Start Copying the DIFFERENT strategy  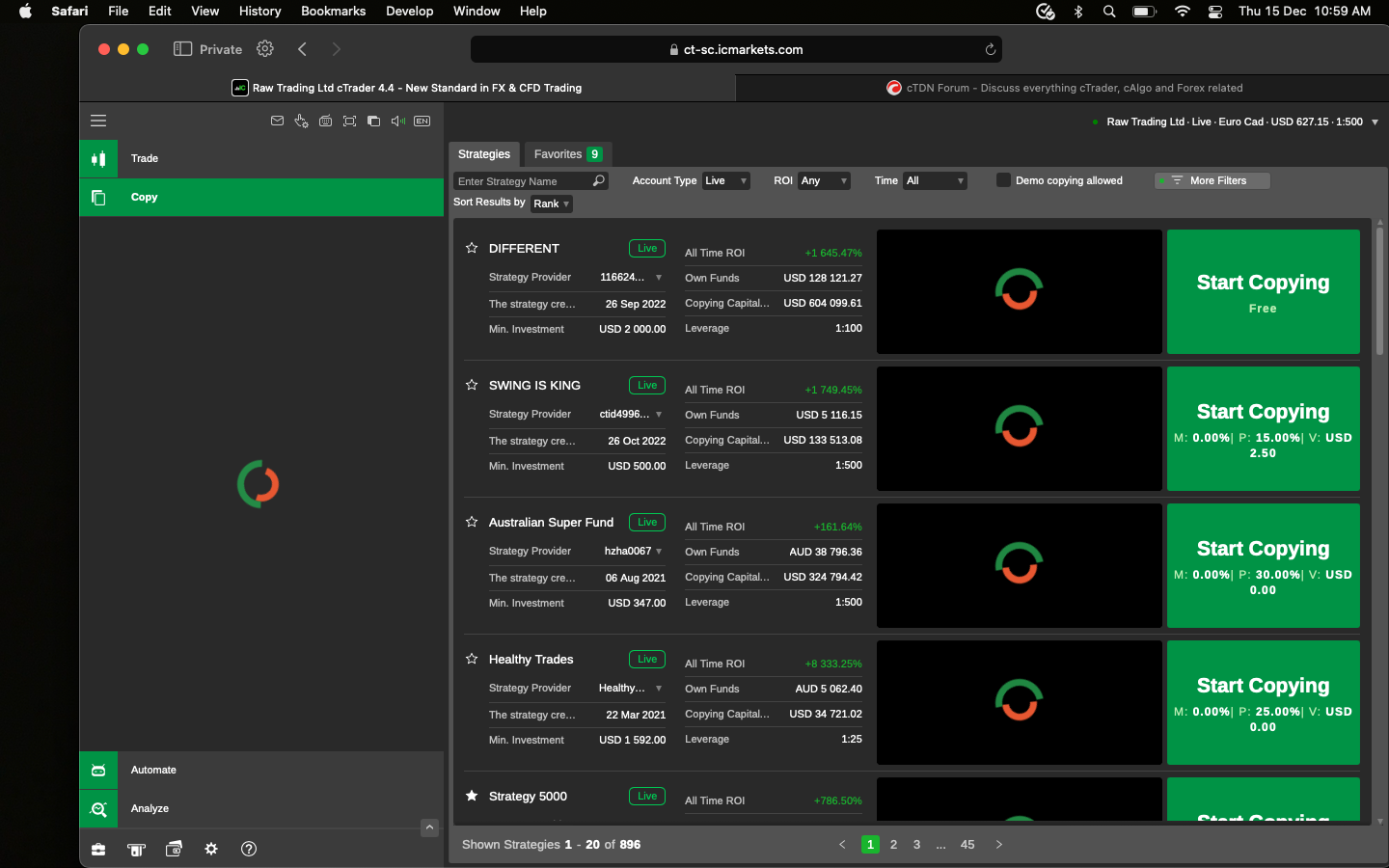tap(1264, 291)
